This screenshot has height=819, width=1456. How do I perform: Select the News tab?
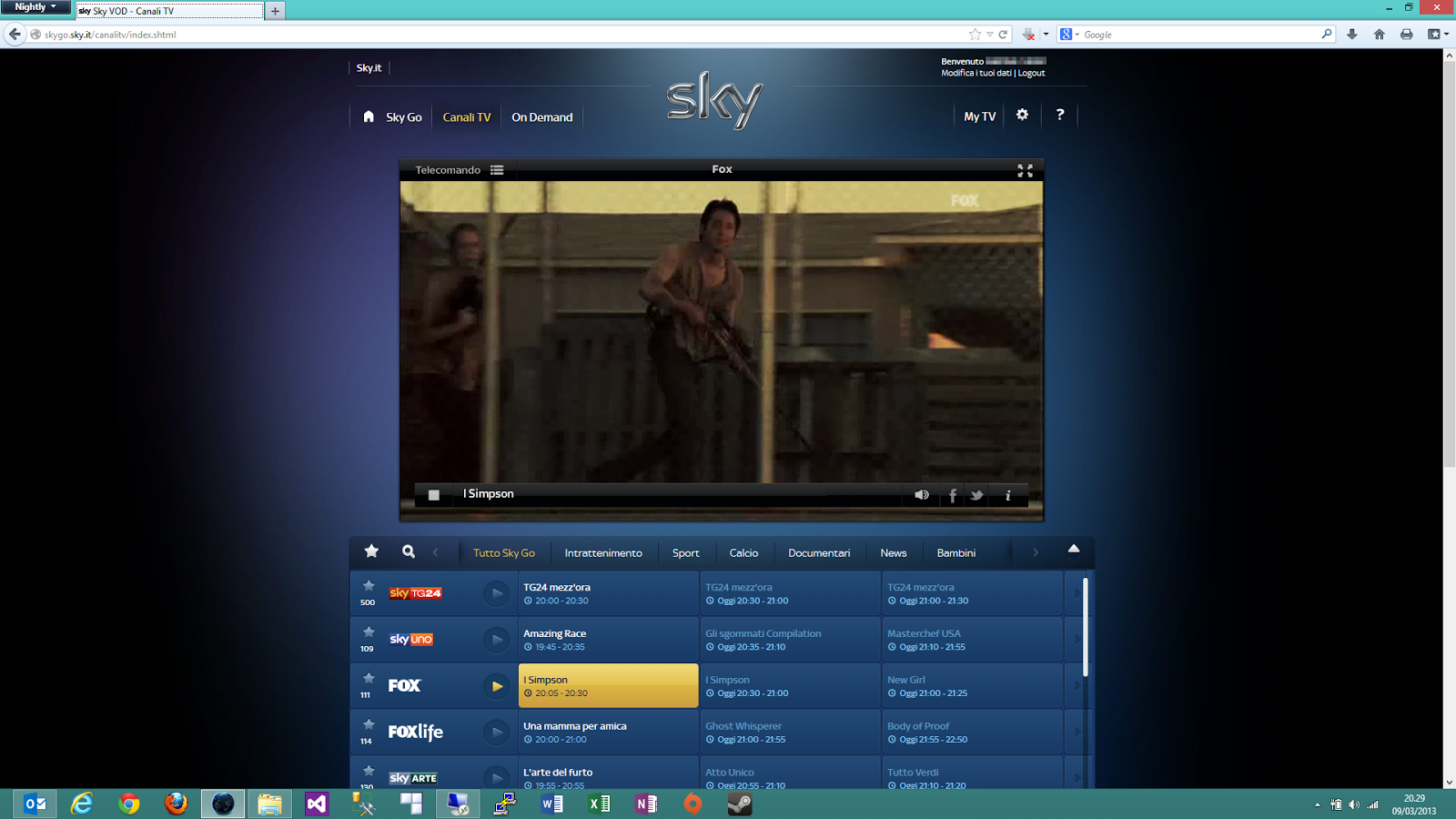(x=894, y=552)
